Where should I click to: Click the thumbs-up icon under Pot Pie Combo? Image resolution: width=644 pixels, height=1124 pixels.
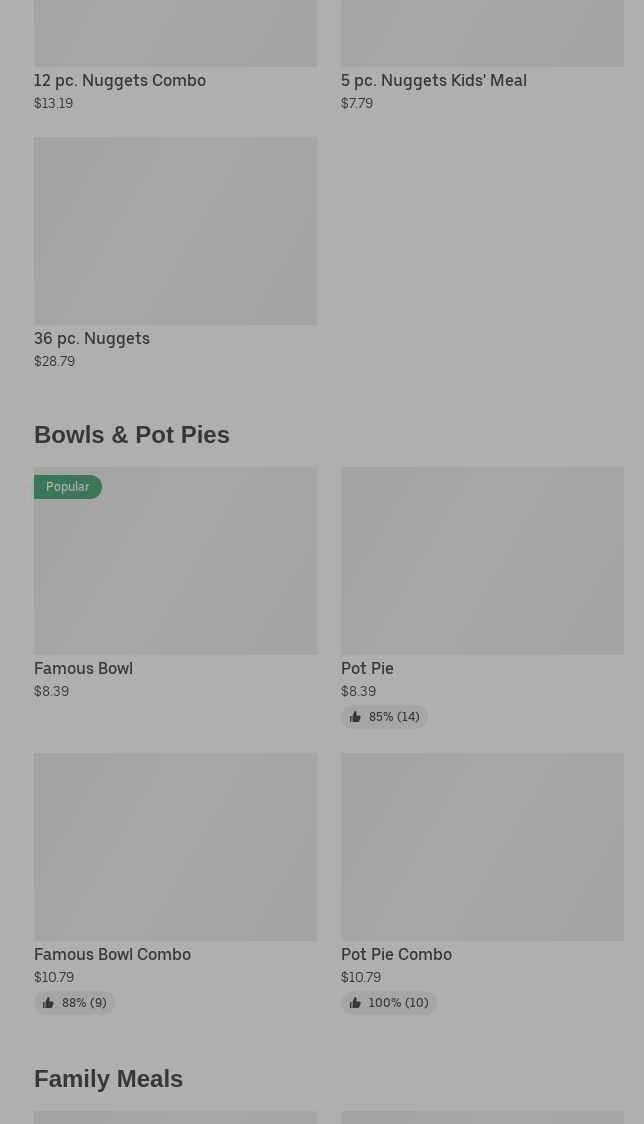(x=355, y=1003)
